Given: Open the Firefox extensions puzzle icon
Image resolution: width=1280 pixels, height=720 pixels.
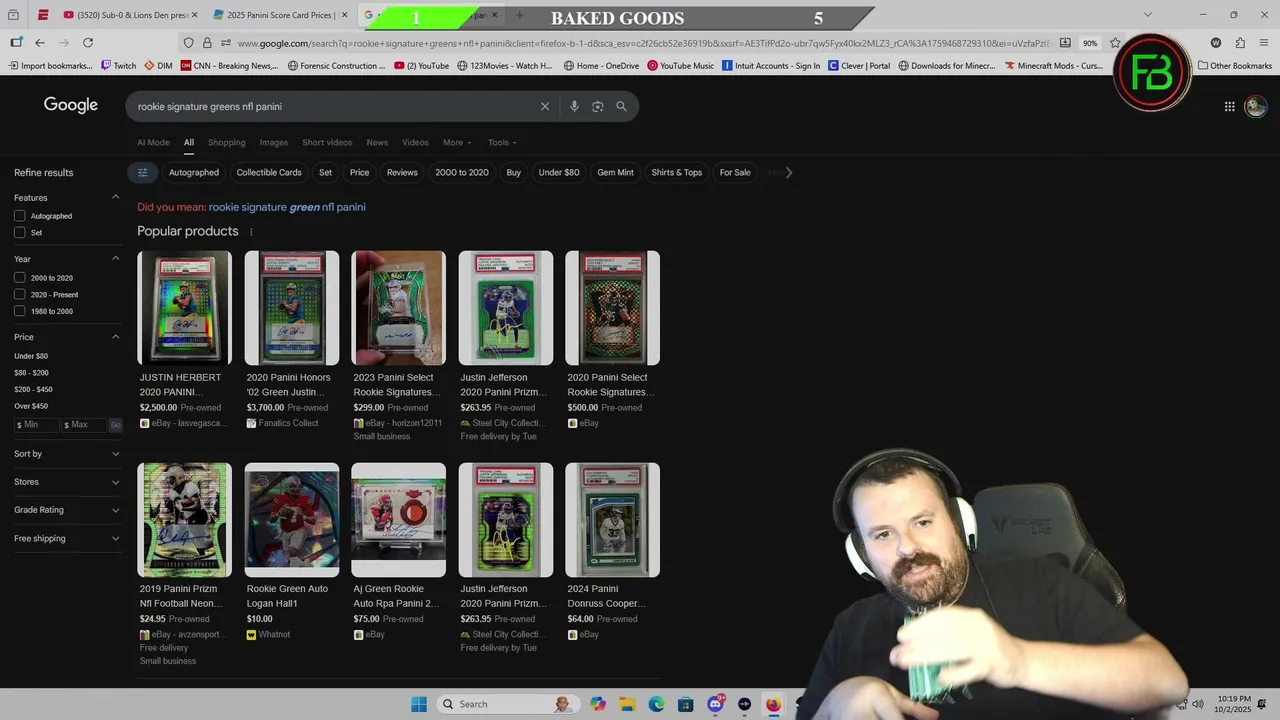Looking at the screenshot, I should [1240, 43].
